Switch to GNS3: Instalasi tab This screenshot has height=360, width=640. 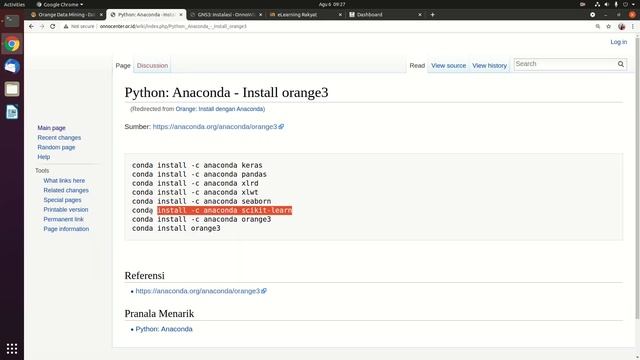(227, 14)
